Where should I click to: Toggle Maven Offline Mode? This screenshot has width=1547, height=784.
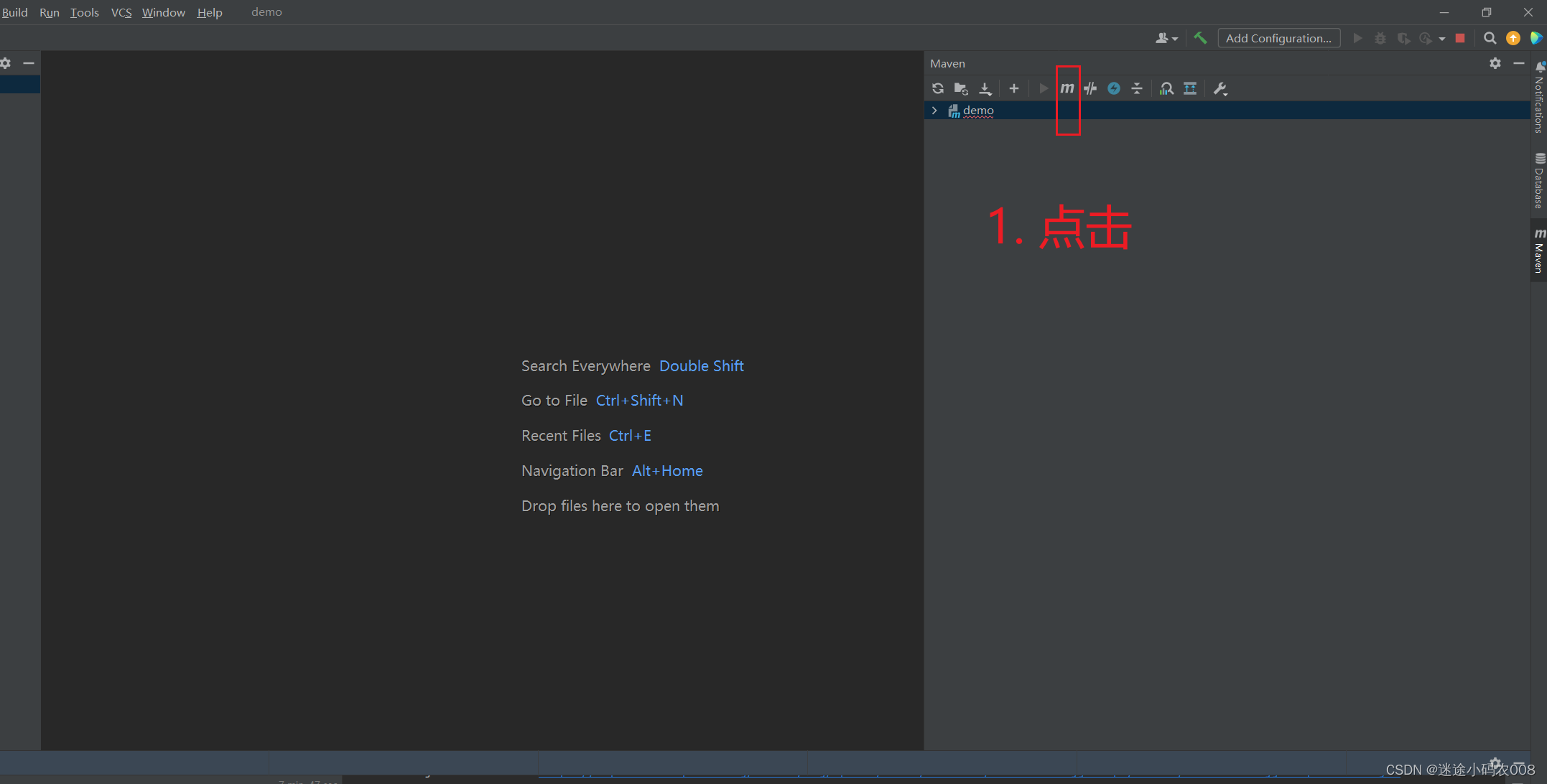click(x=1114, y=88)
